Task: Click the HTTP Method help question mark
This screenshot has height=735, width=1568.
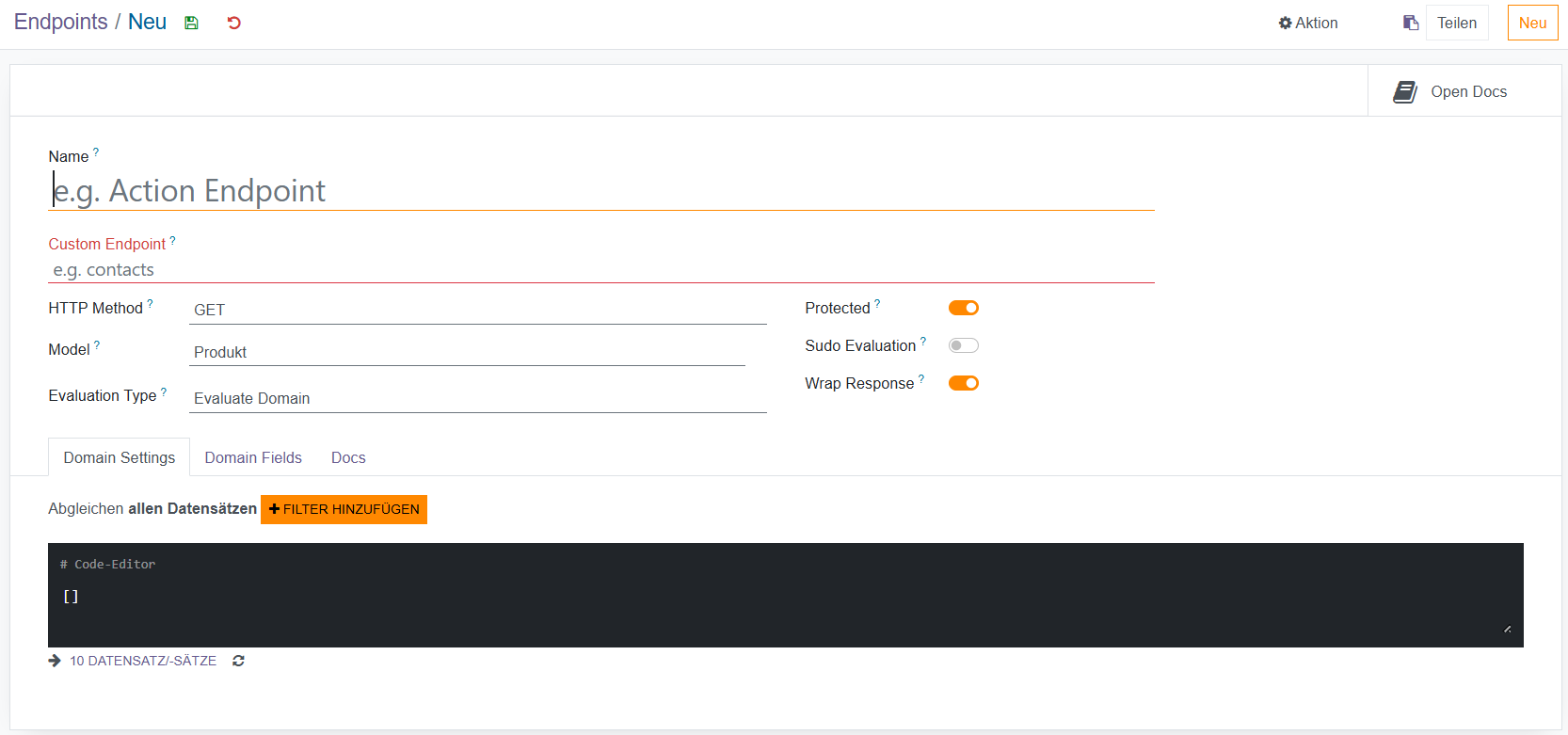Action: tap(150, 303)
